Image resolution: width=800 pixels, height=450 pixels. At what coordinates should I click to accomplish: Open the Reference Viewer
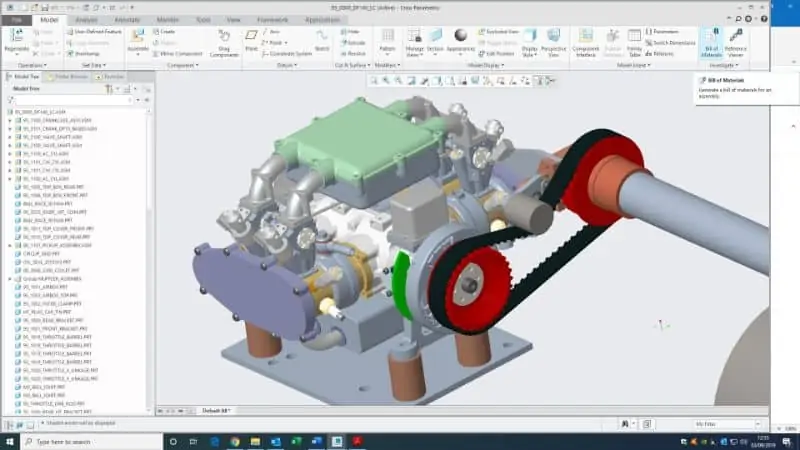coord(736,42)
